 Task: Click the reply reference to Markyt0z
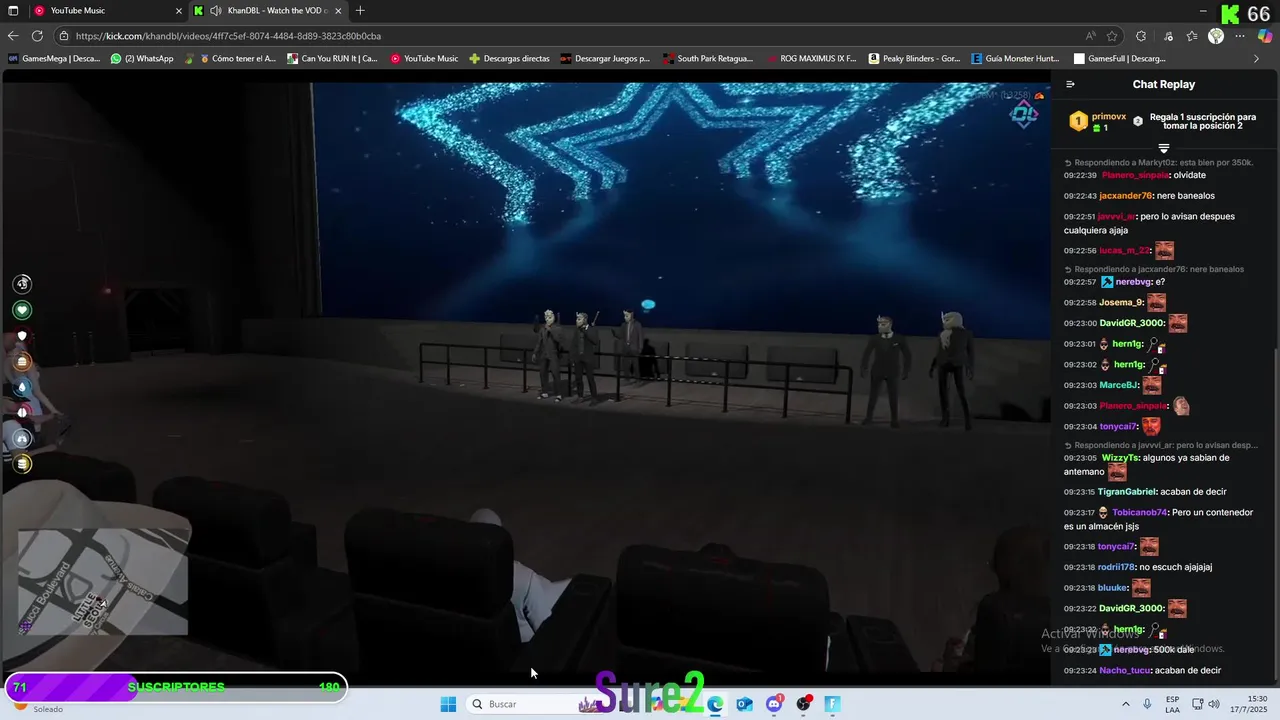pyautogui.click(x=1158, y=162)
